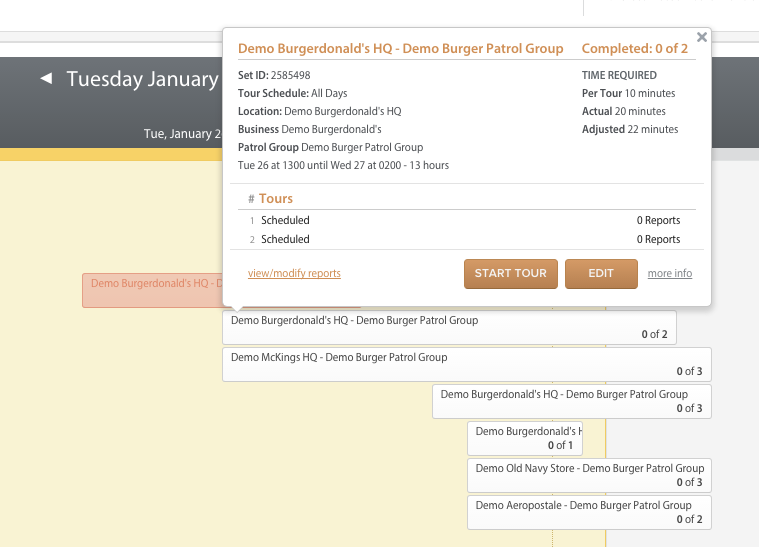Viewport: 759px width, 547px height.
Task: Select tour 2 Scheduled row
Action: tap(467, 239)
